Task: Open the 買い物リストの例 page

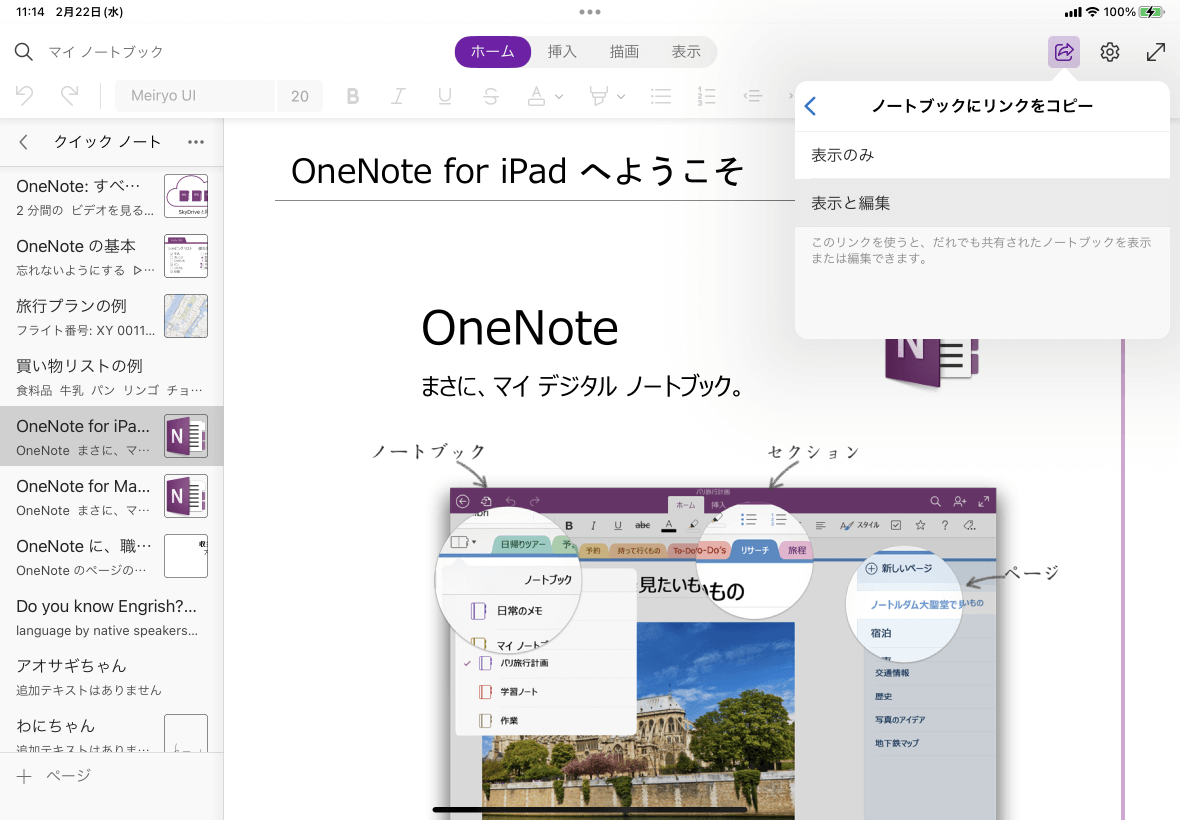Action: 111,376
